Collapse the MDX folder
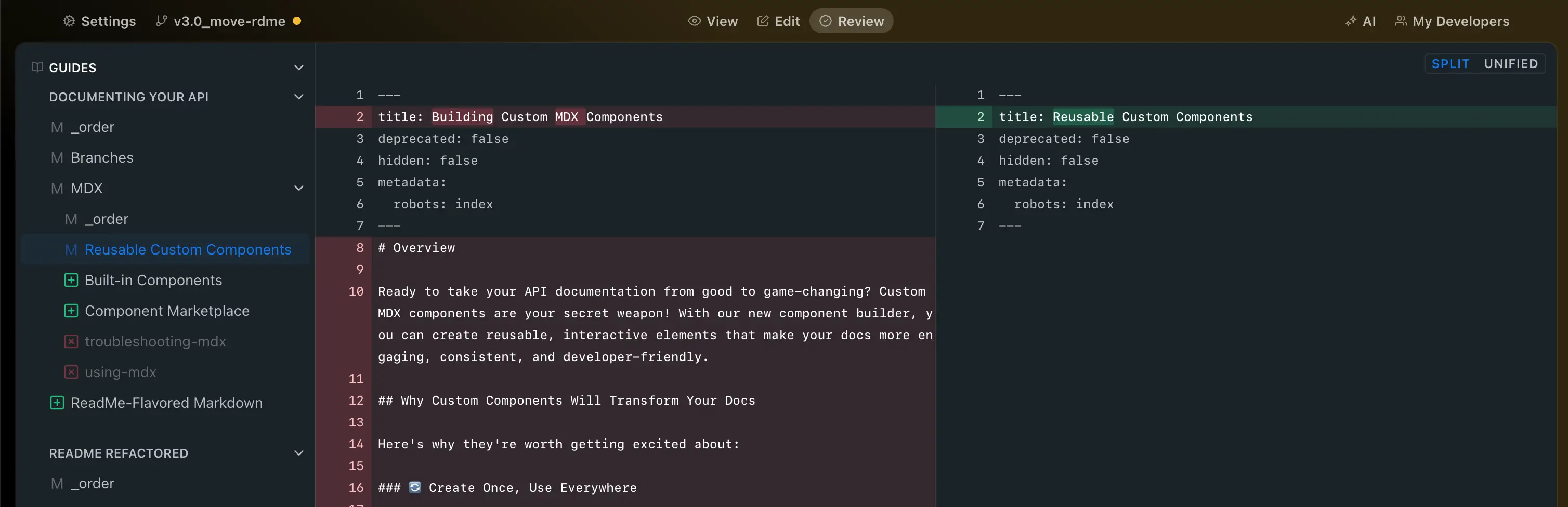Screen dimensions: 1568x507 pyautogui.click(x=298, y=188)
